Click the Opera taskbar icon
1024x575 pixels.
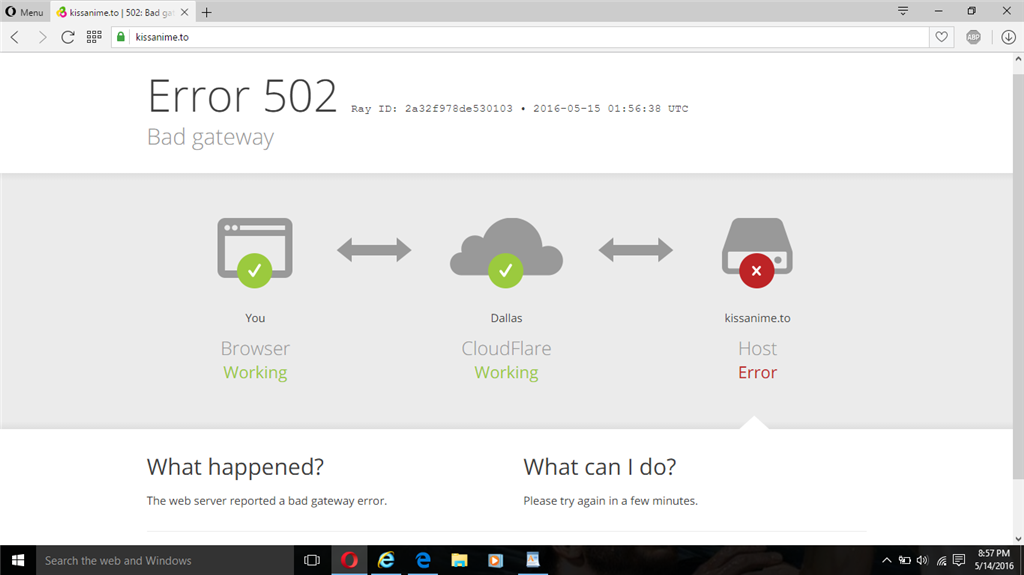pos(349,560)
